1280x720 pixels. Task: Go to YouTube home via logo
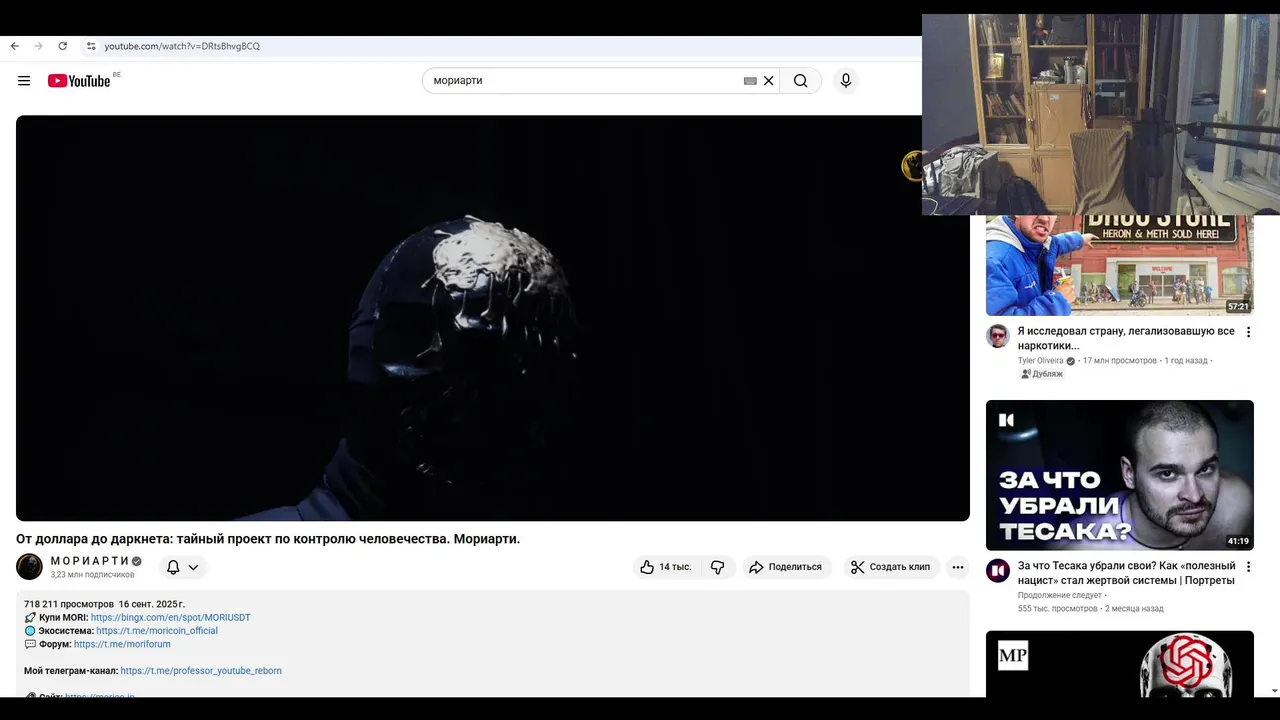(79, 81)
